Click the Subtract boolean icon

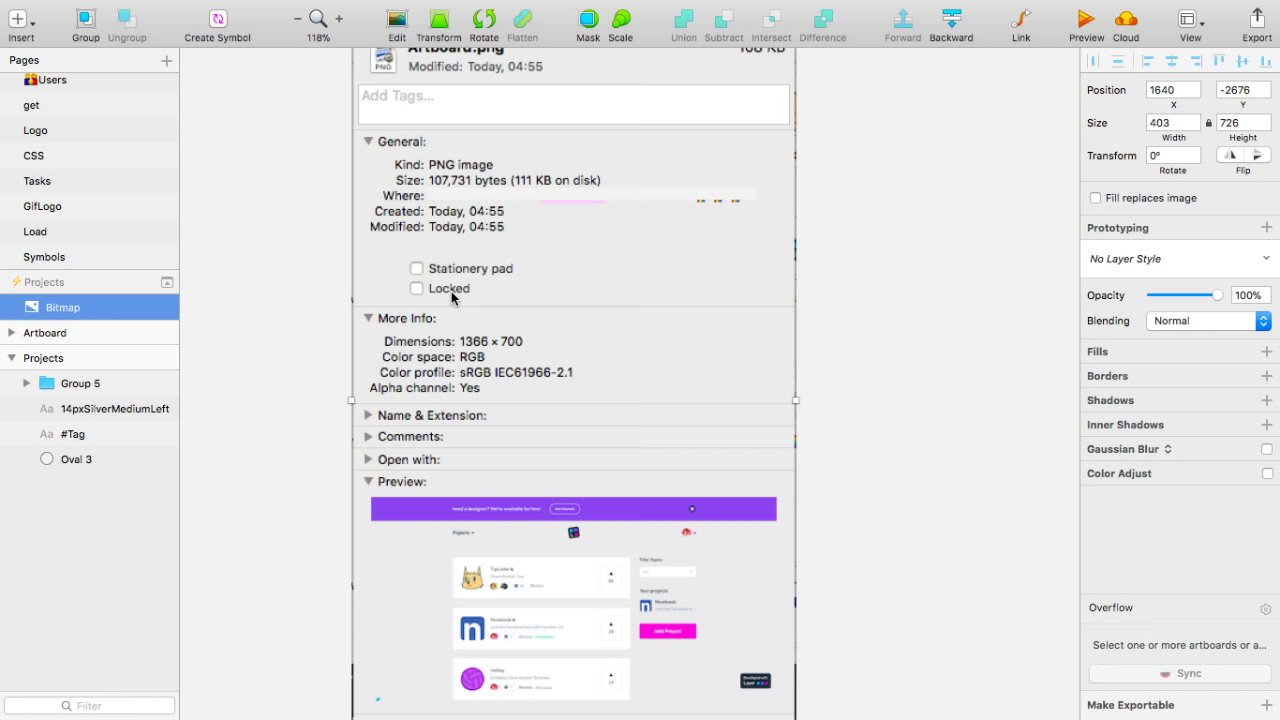(x=724, y=19)
